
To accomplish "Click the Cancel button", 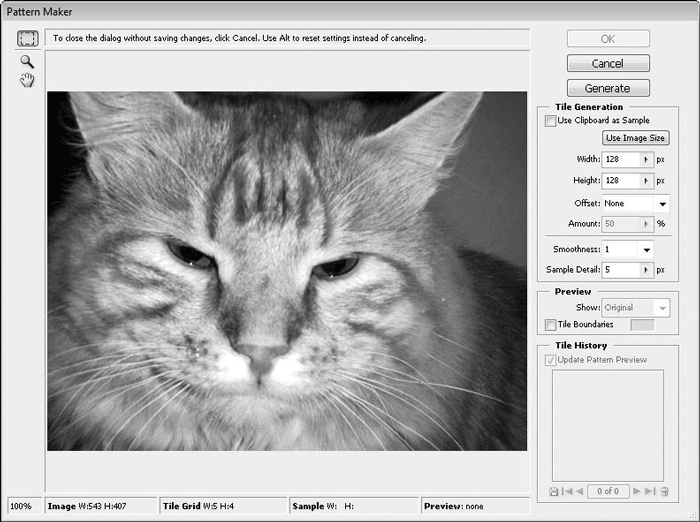I will coord(608,63).
